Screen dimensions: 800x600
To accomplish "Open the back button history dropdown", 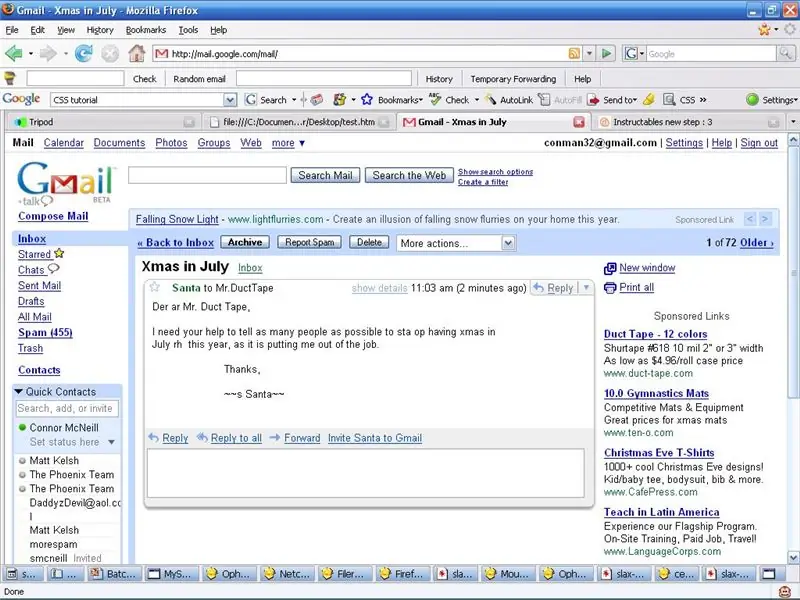I will tap(31, 54).
